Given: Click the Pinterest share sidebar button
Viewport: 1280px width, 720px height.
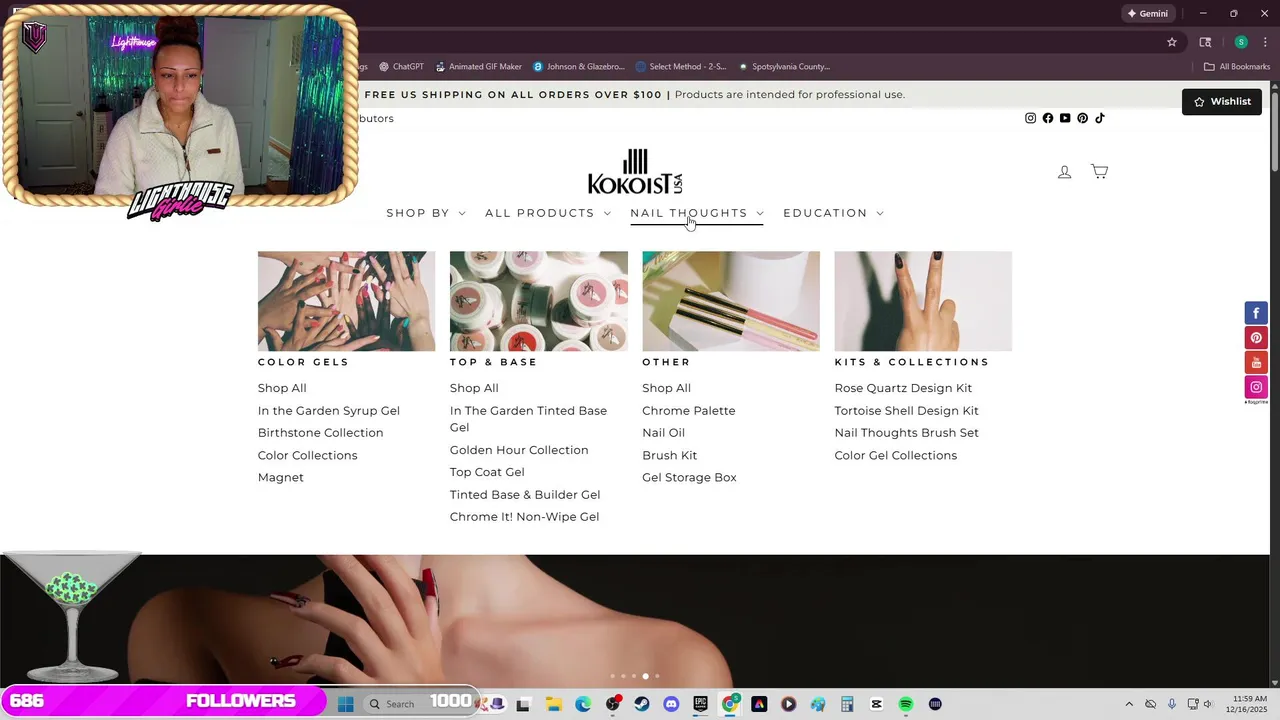Looking at the screenshot, I should (1256, 338).
